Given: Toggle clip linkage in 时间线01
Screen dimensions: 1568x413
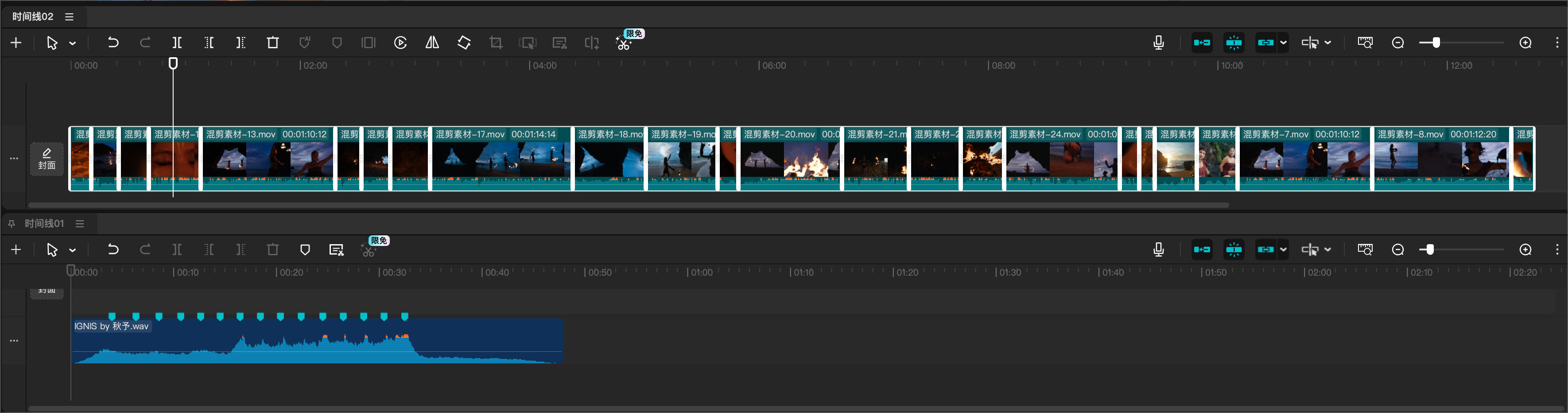Looking at the screenshot, I should [x=1266, y=250].
